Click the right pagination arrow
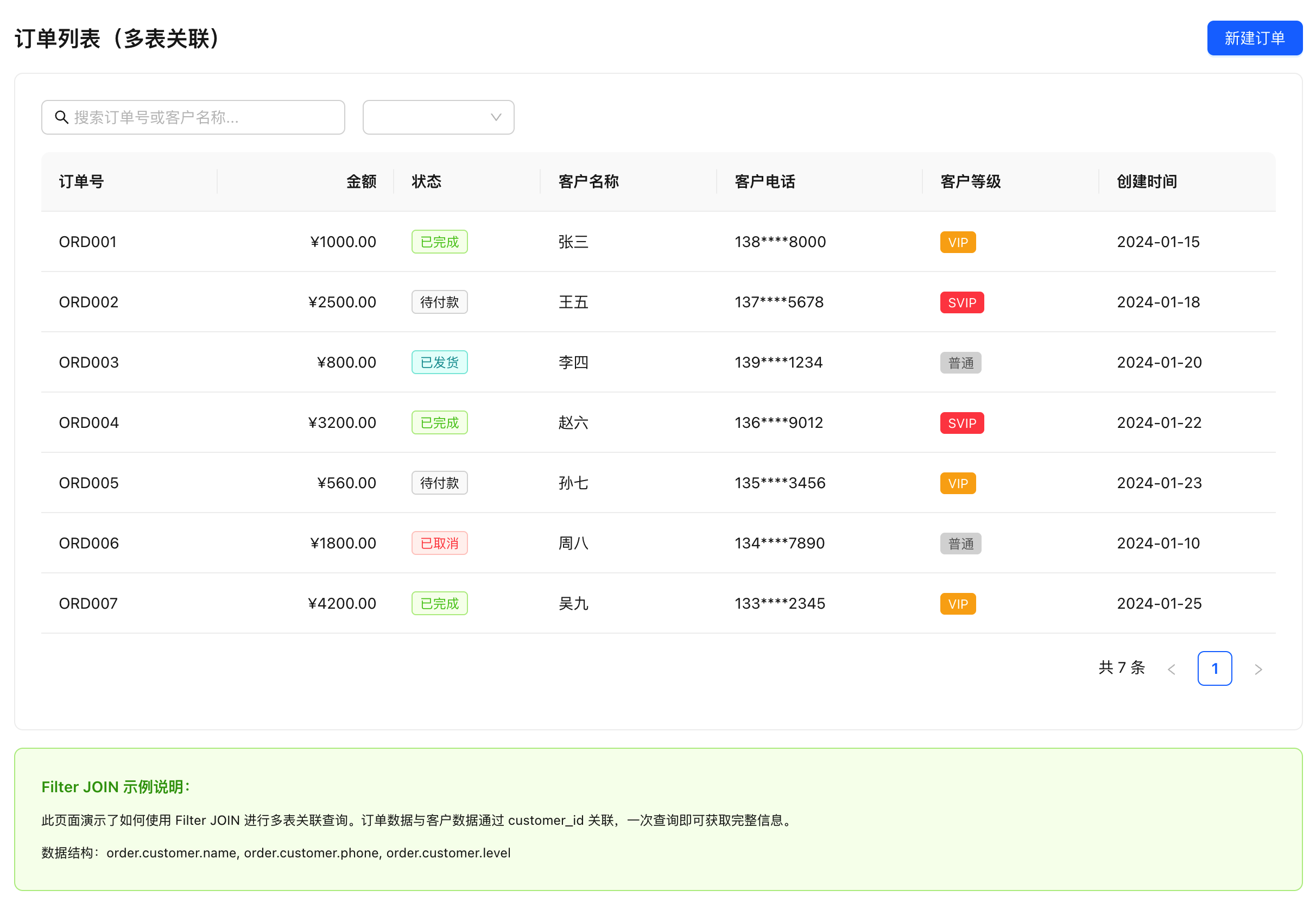The height and width of the screenshot is (922, 1316). point(1258,668)
